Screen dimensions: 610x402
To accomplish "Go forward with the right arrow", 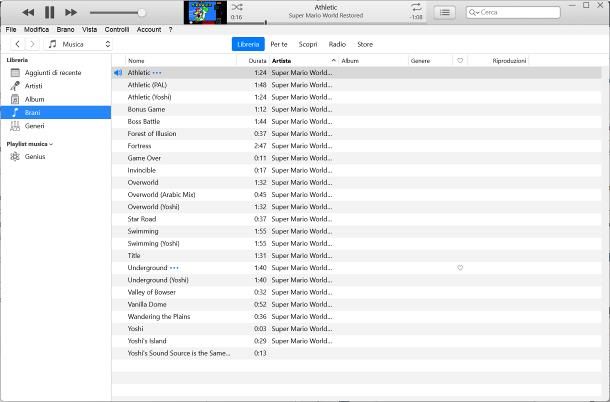I will click(32, 44).
